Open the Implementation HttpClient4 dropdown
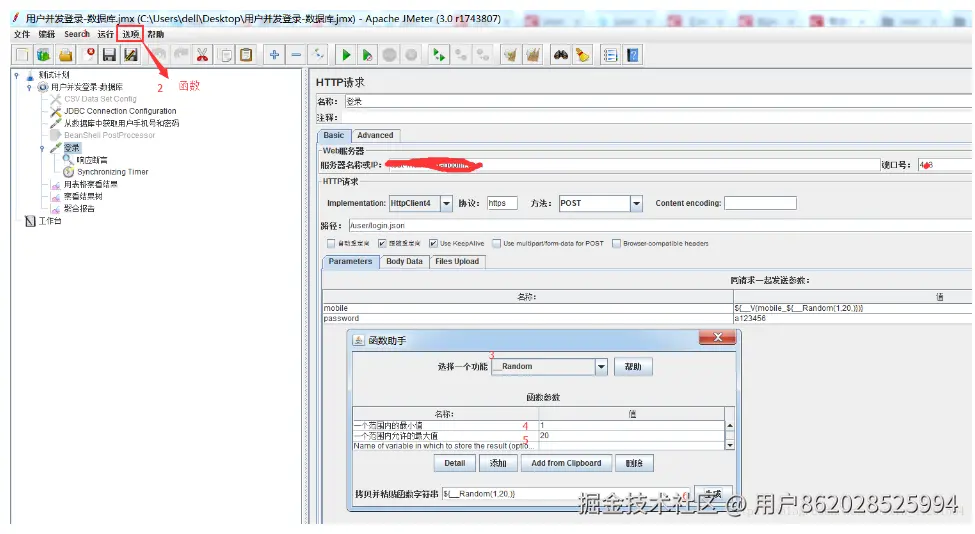 pyautogui.click(x=446, y=203)
